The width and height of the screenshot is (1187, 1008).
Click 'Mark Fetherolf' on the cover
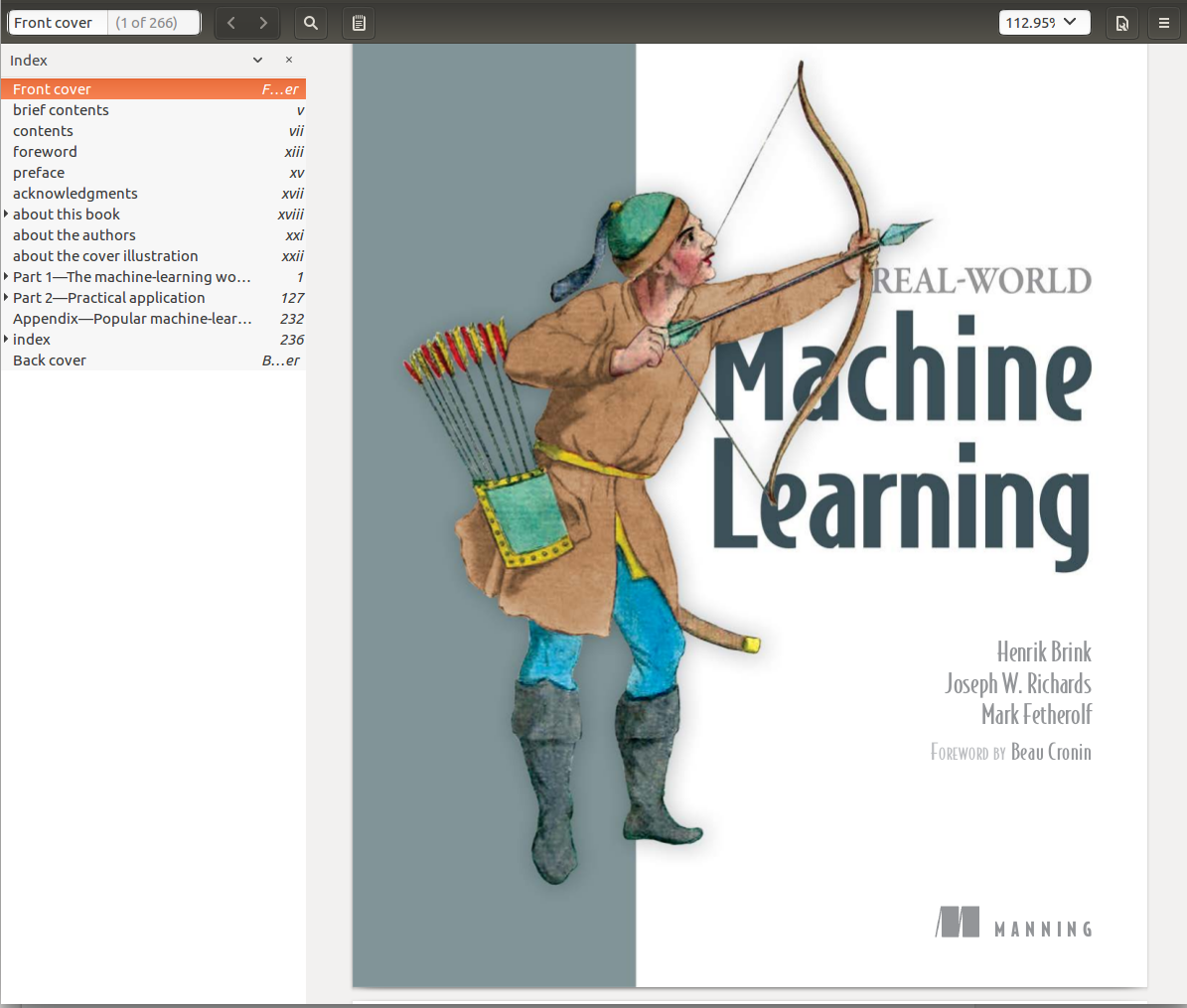1037,714
